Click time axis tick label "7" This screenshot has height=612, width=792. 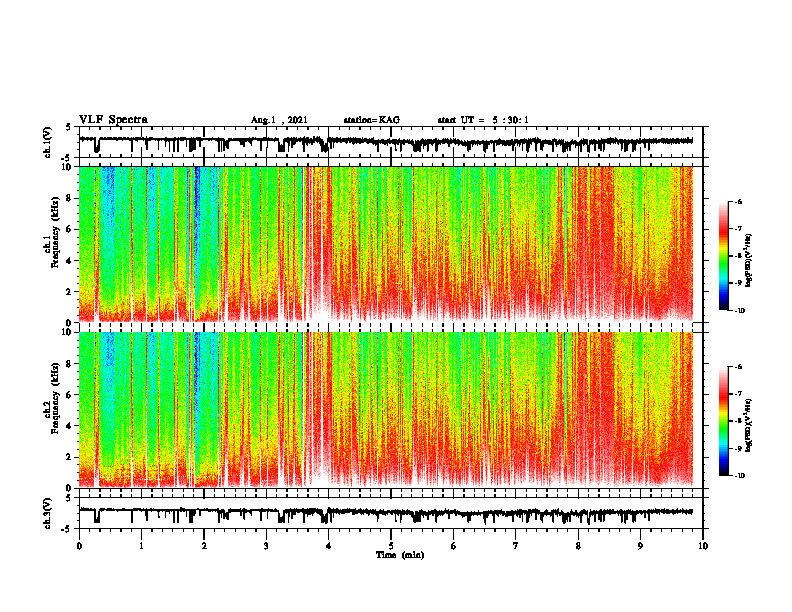coord(516,546)
